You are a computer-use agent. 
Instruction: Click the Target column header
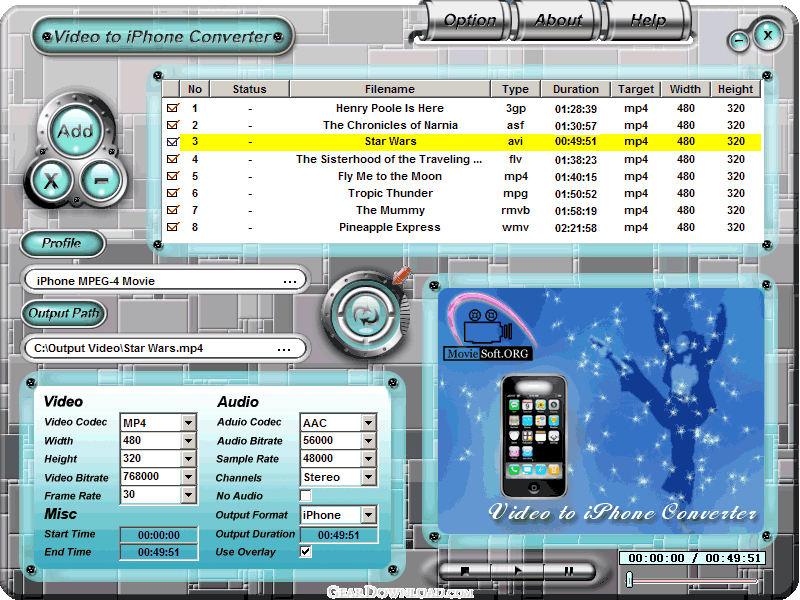tap(636, 89)
